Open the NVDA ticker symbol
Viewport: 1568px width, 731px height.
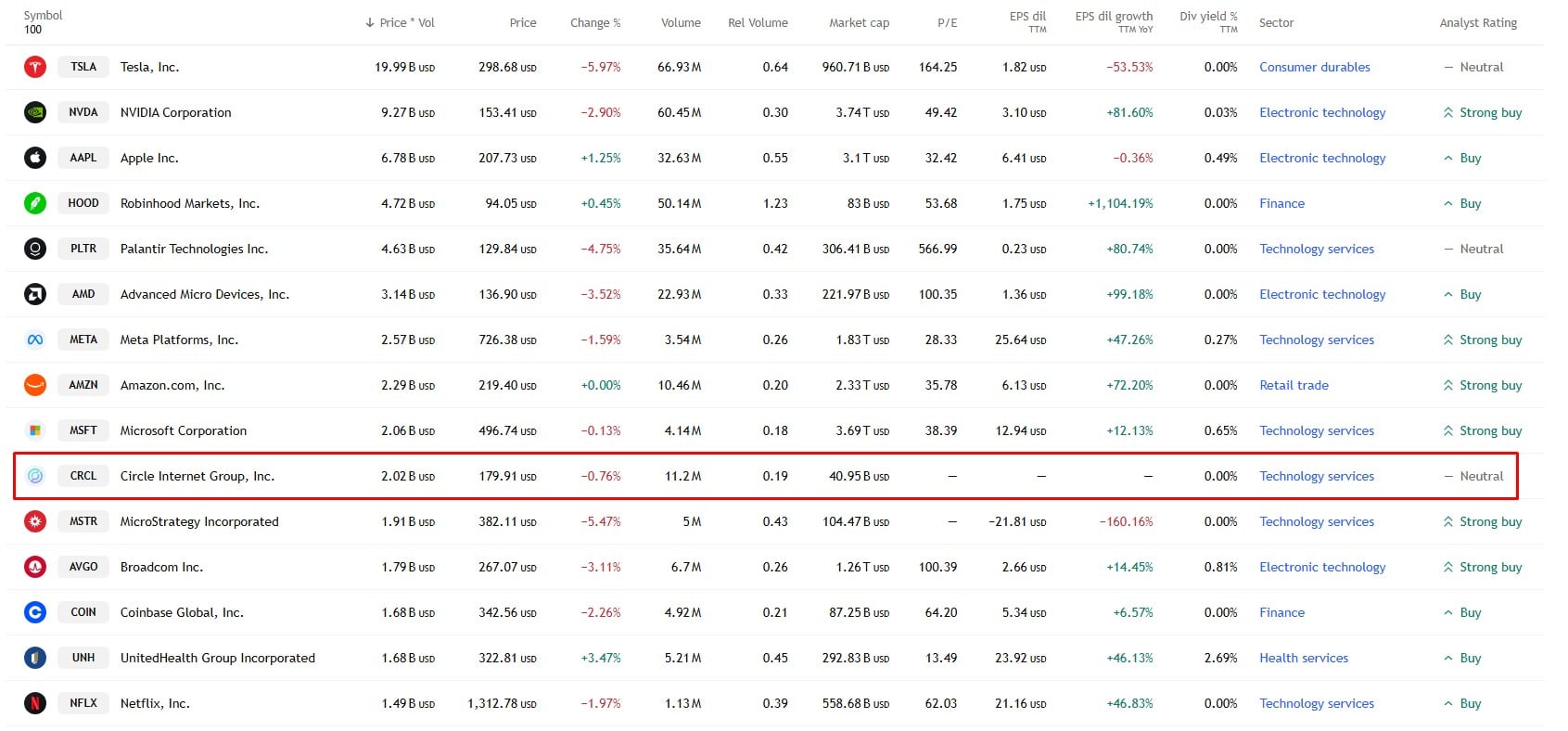83,112
